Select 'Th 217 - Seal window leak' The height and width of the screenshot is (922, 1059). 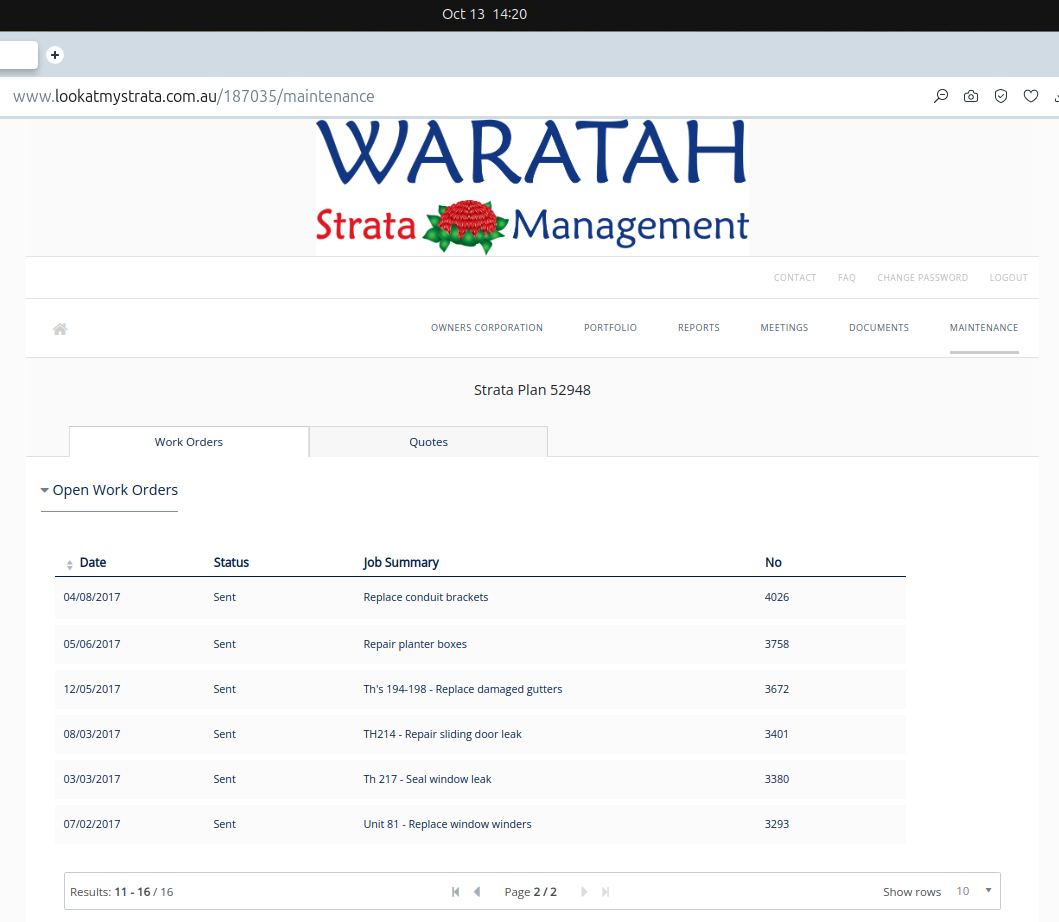click(x=427, y=779)
